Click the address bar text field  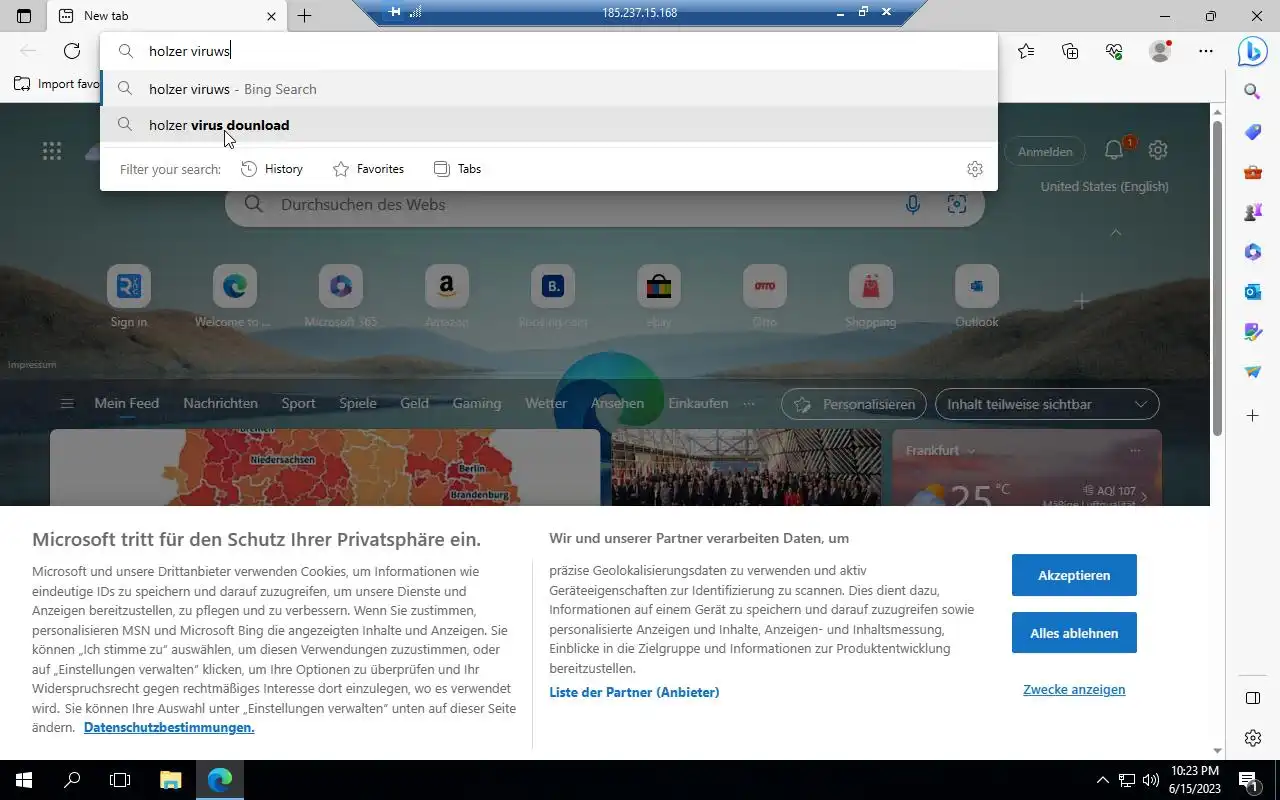pyautogui.click(x=549, y=51)
